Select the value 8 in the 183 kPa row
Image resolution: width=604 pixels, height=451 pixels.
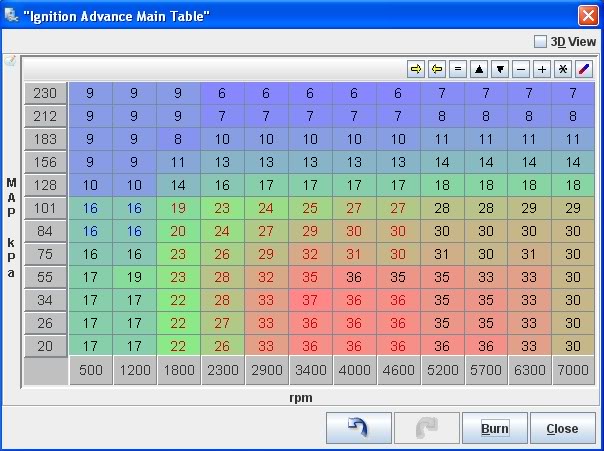[178, 139]
